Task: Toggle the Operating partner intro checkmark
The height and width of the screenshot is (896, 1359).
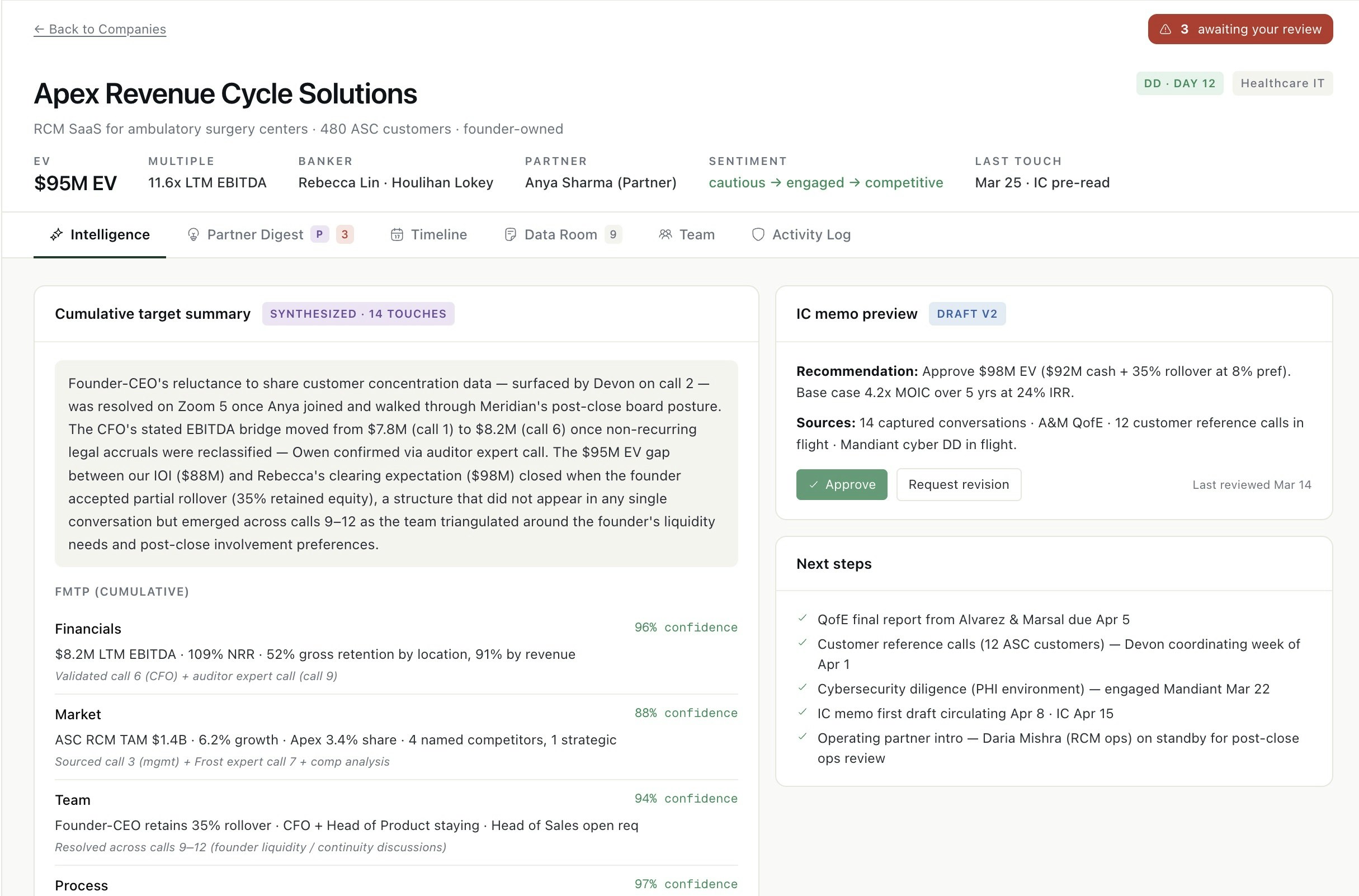Action: (x=802, y=736)
